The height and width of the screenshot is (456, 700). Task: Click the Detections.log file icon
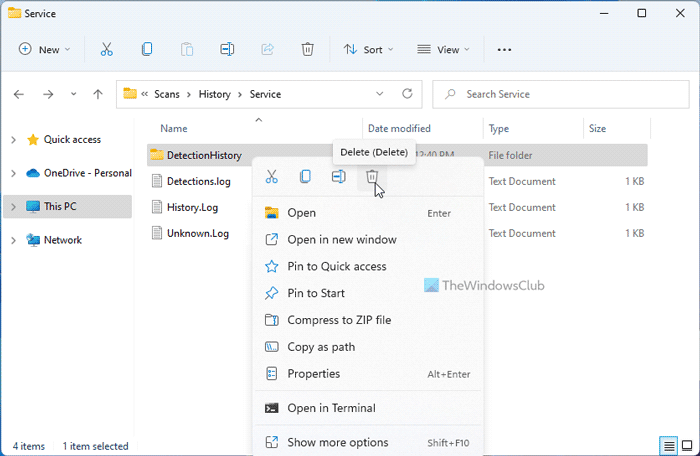coord(157,181)
